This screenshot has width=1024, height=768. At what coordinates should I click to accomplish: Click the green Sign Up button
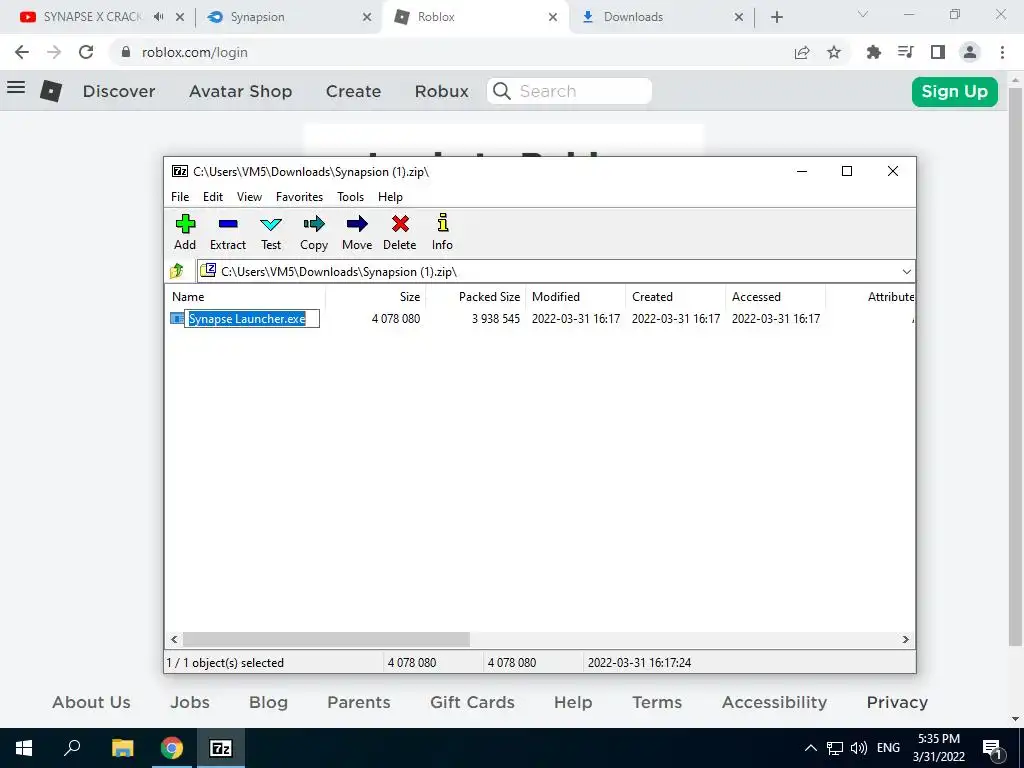(x=954, y=91)
